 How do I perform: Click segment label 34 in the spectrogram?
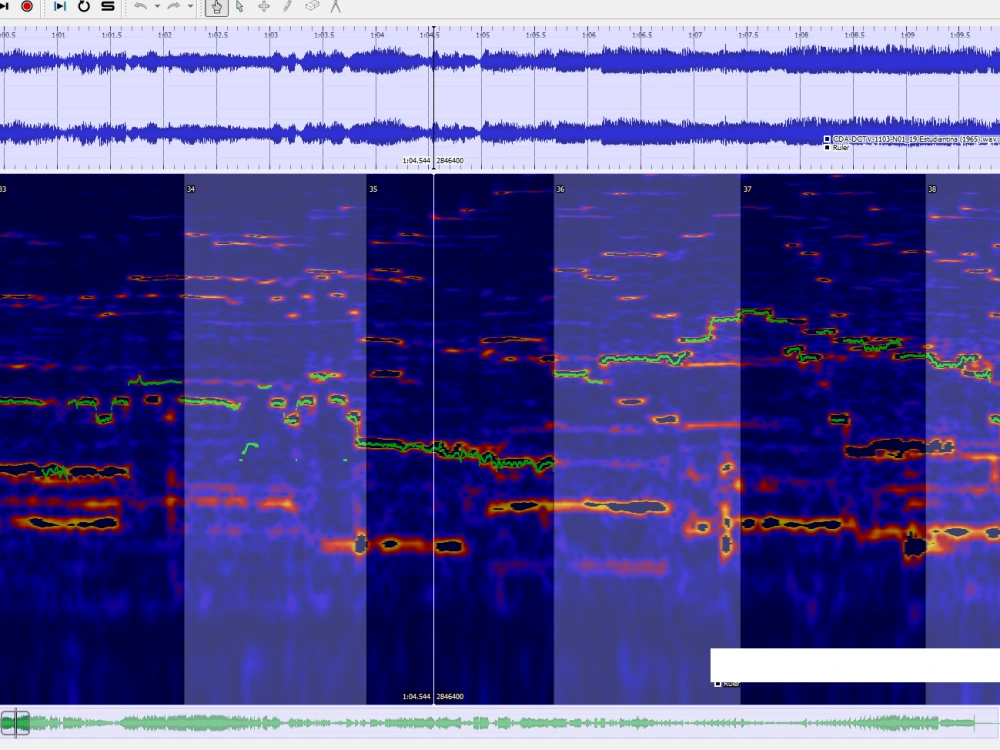click(191, 189)
